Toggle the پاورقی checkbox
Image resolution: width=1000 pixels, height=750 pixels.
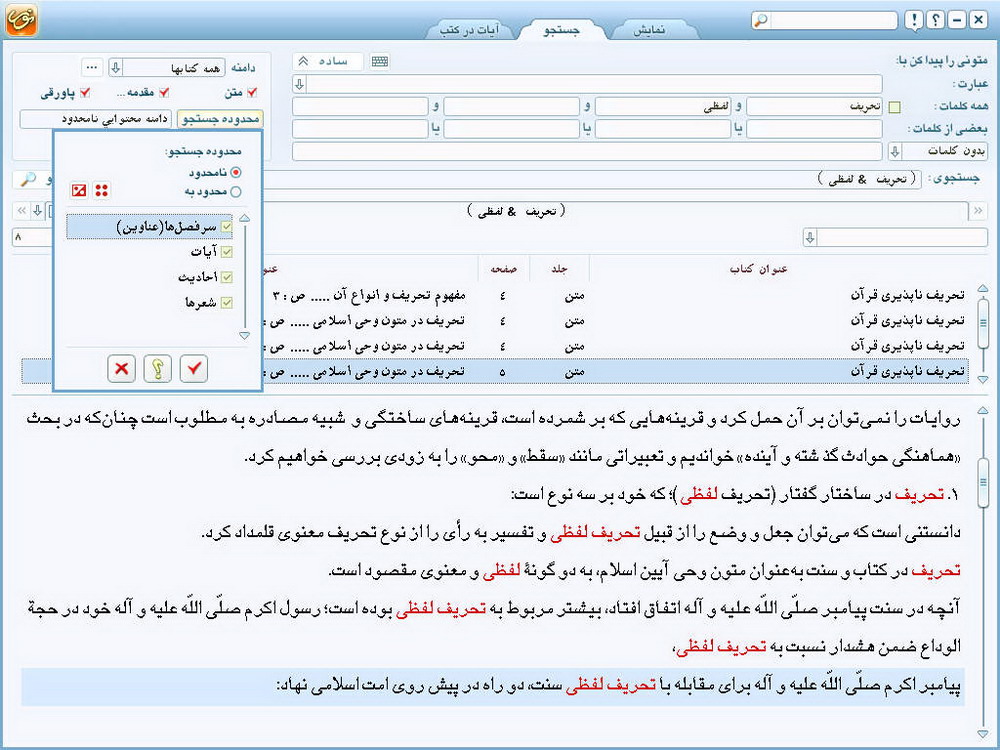(x=85, y=92)
